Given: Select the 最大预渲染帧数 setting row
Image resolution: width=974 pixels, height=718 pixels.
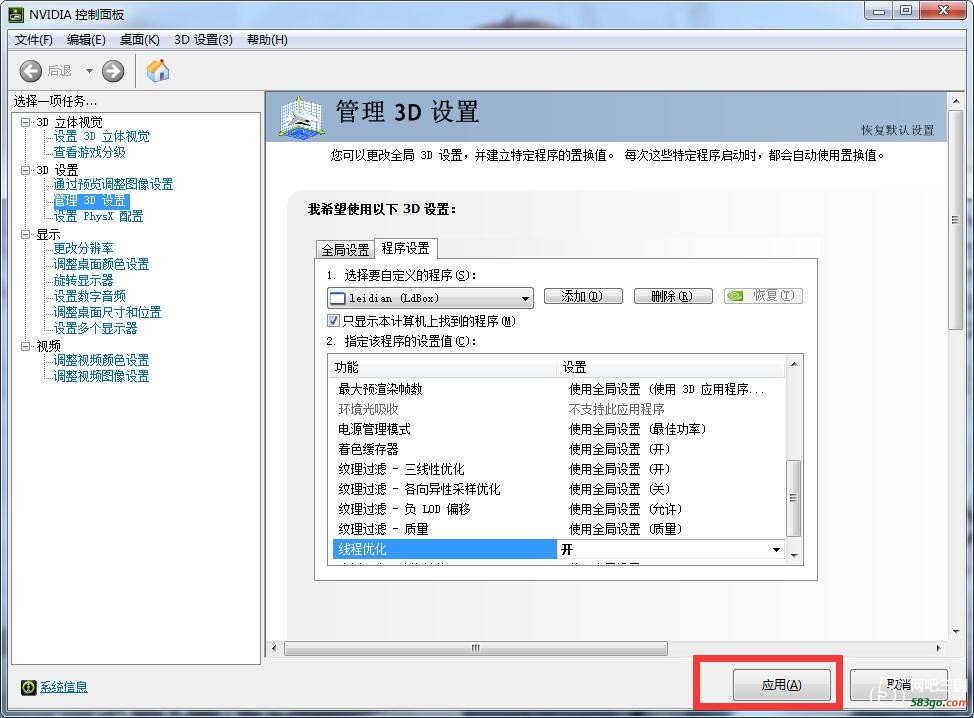Looking at the screenshot, I should coord(558,389).
